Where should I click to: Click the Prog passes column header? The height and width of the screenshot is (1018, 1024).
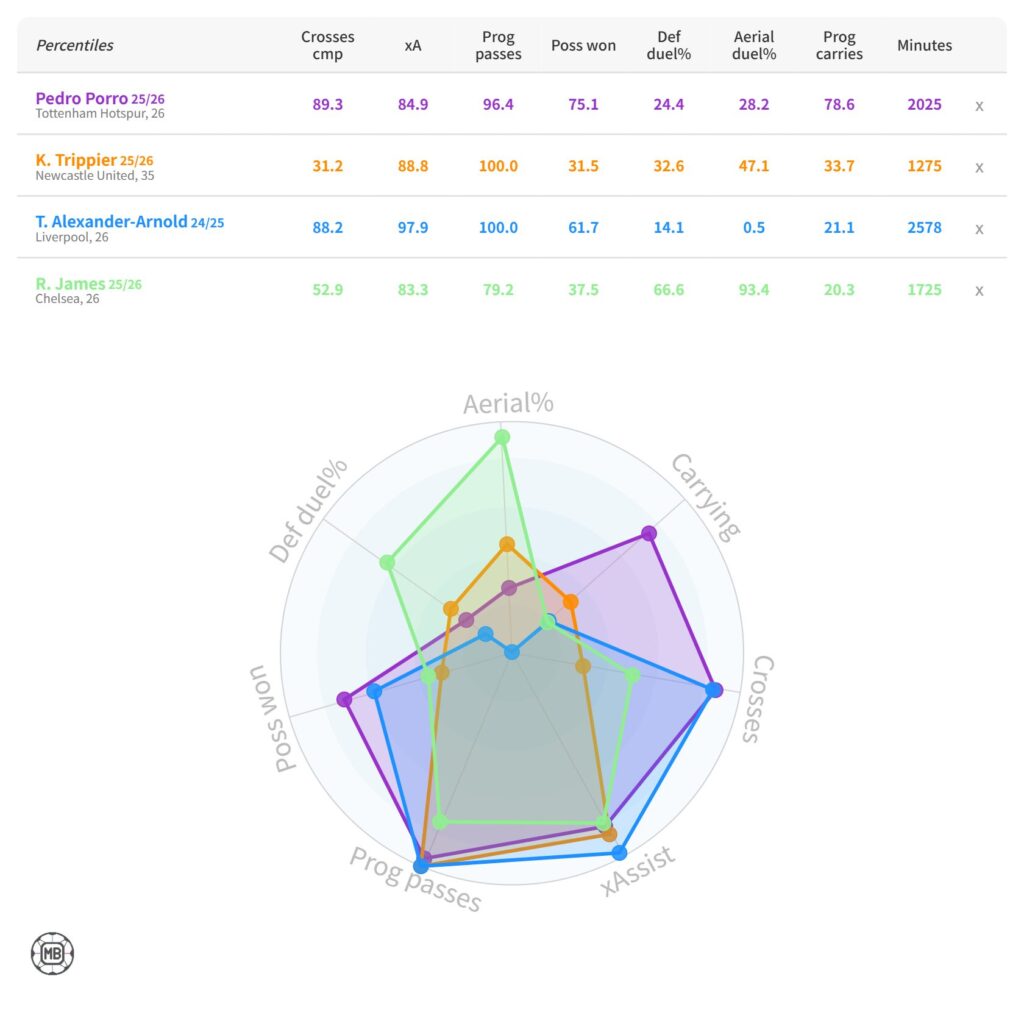[498, 45]
